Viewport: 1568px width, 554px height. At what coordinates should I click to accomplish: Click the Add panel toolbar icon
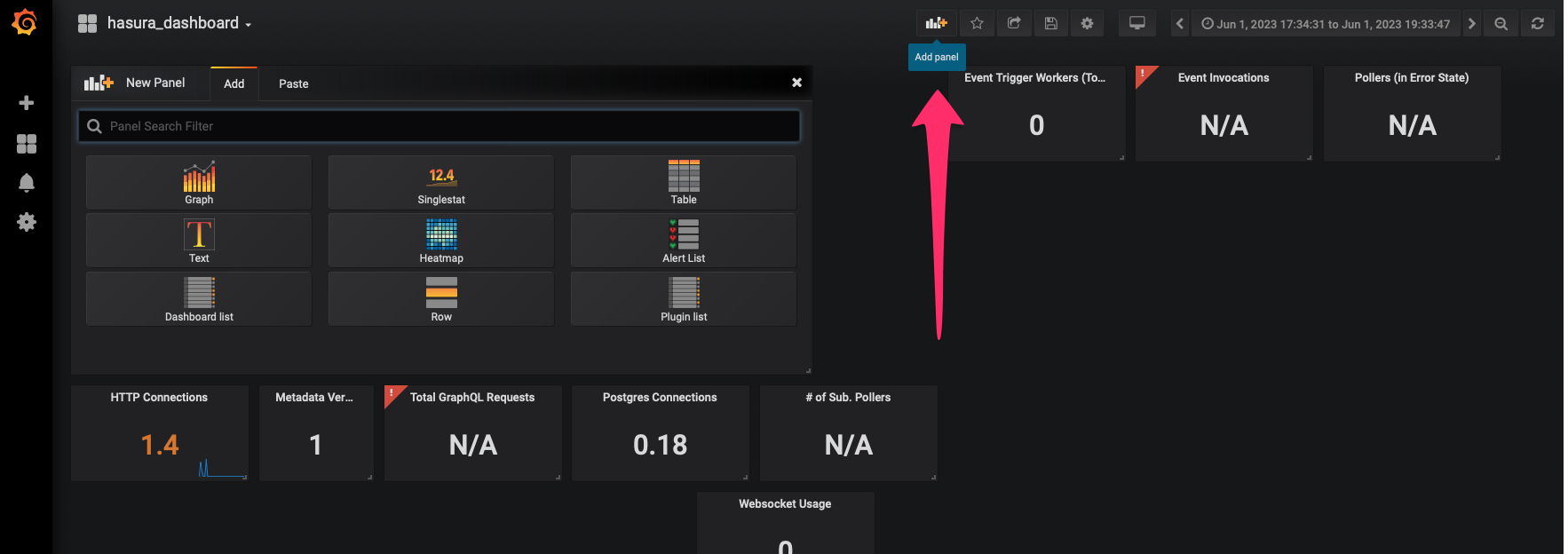click(936, 23)
